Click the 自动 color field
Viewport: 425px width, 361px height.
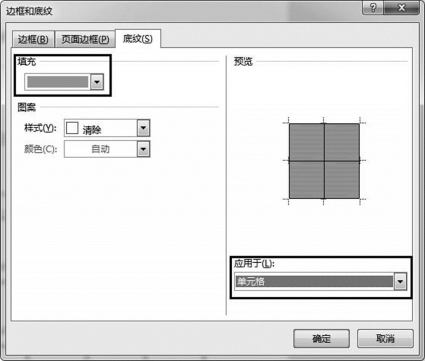pyautogui.click(x=101, y=149)
